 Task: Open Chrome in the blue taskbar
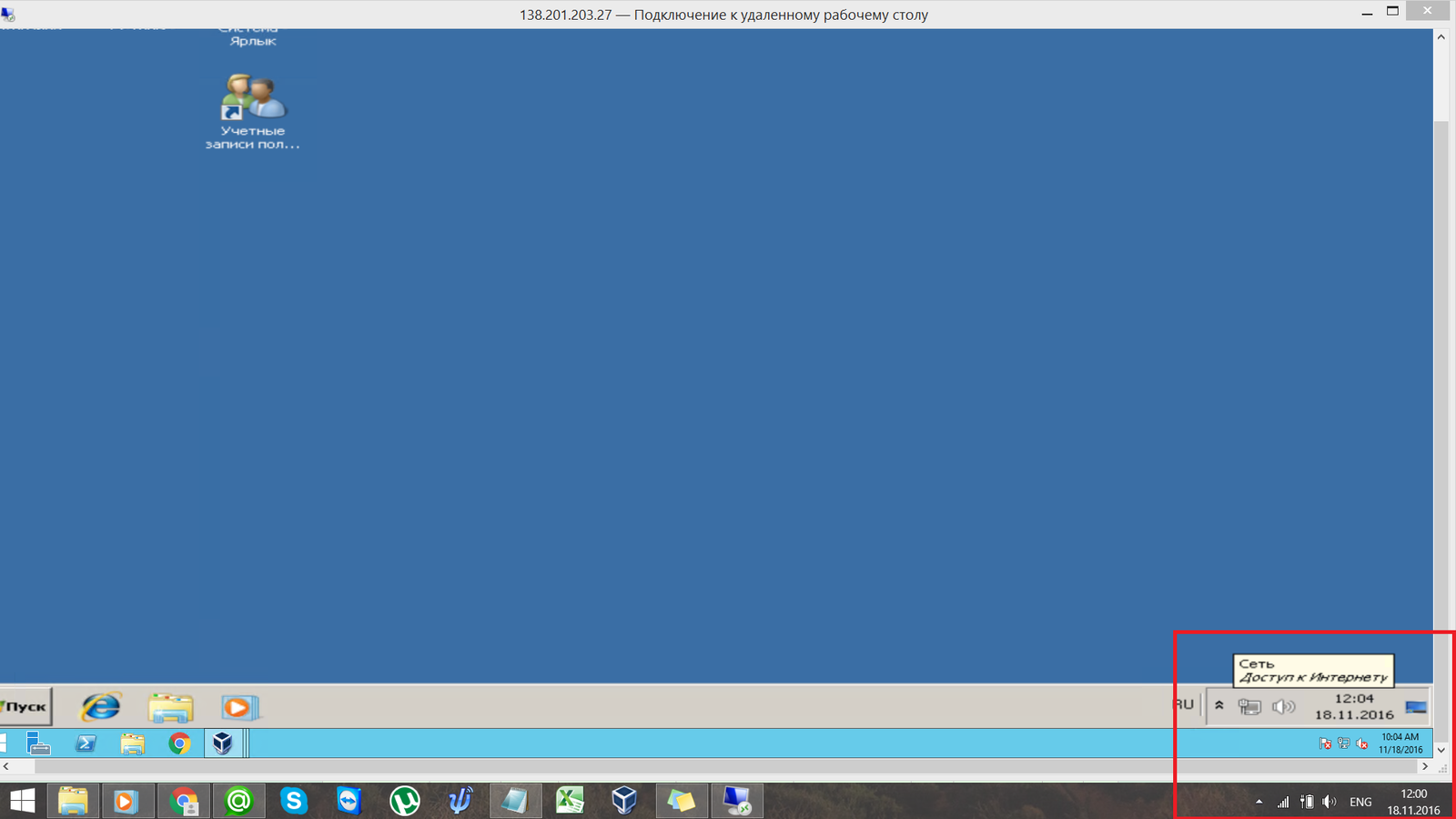point(180,743)
